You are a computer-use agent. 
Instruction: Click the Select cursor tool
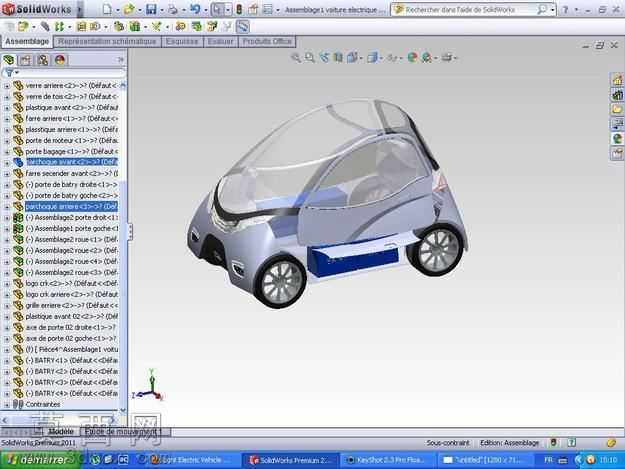pos(218,9)
